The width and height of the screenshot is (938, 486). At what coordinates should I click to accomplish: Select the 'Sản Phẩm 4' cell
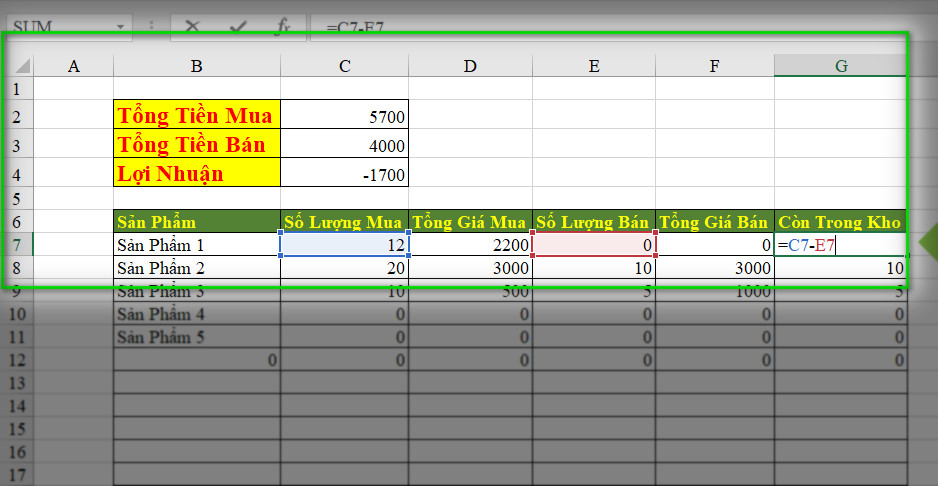tap(197, 314)
